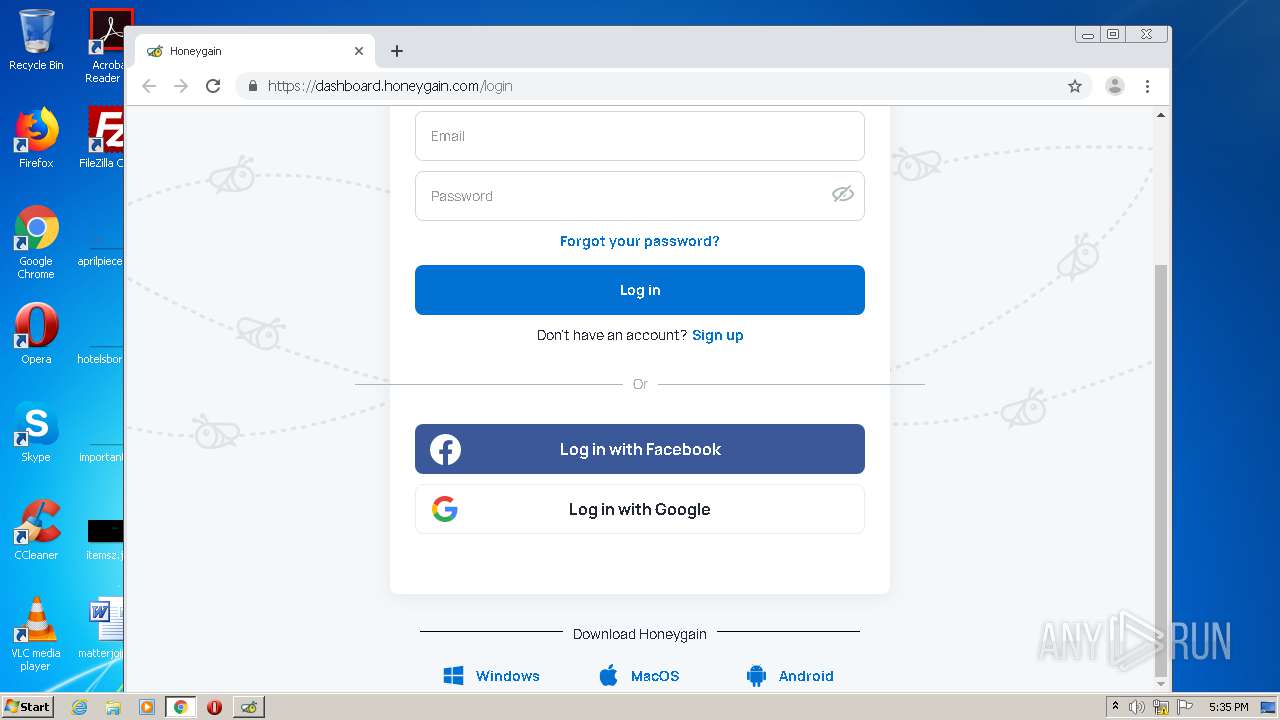Click the 5:35 PM clock
Image resolution: width=1280 pixels, height=720 pixels.
coord(1228,707)
